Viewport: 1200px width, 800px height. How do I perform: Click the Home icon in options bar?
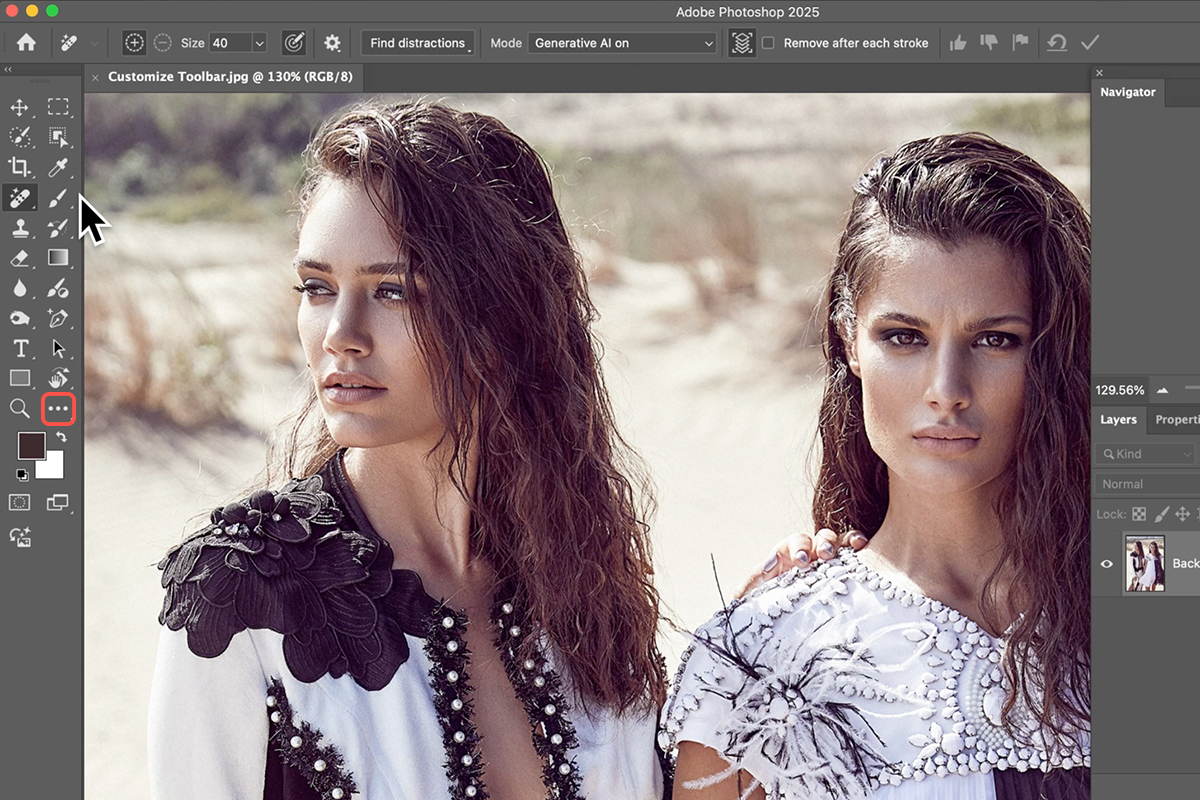26,43
